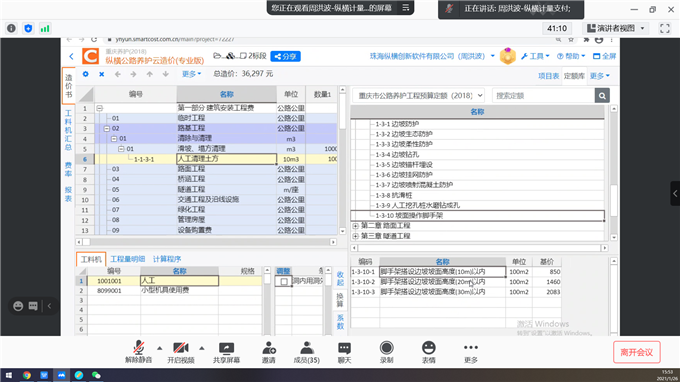
Task: Open 更多 options in meeting toolbar
Action: pos(471,352)
